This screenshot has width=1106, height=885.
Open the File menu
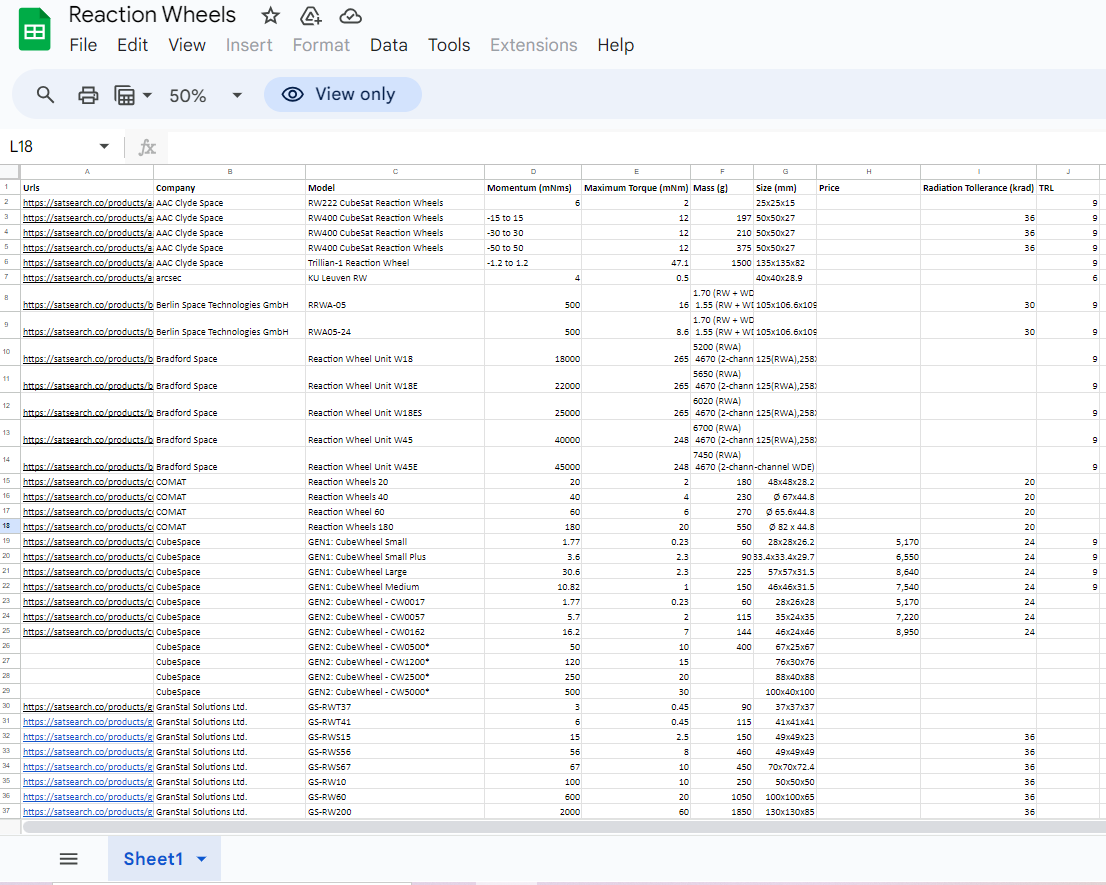click(83, 45)
